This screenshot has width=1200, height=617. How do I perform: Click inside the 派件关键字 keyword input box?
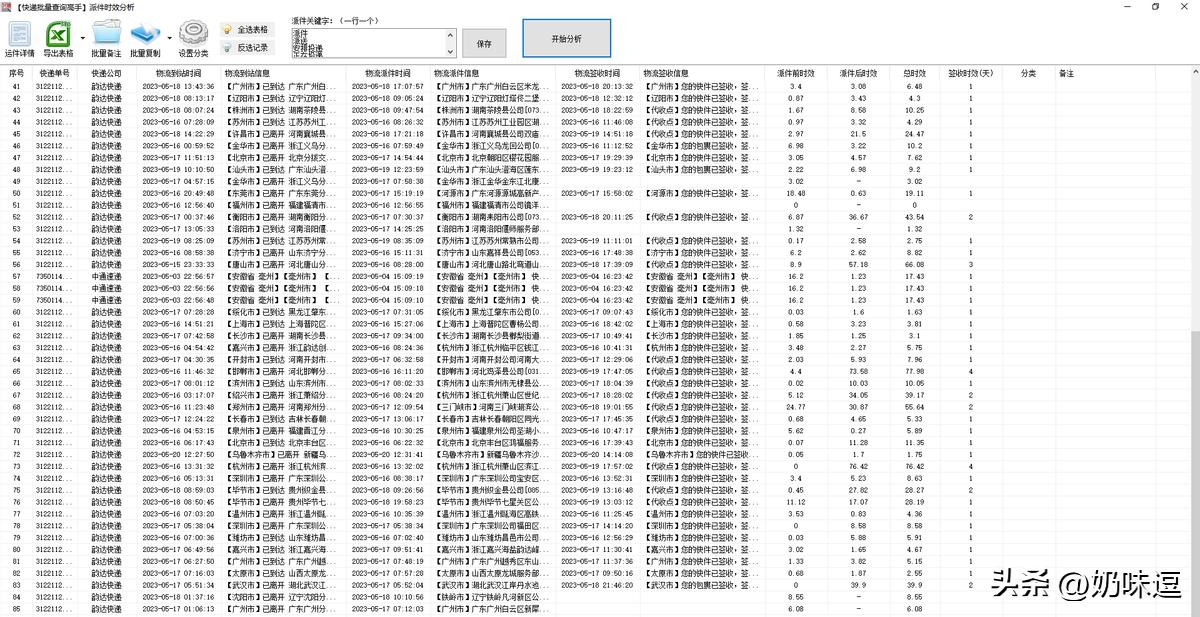pyautogui.click(x=370, y=44)
